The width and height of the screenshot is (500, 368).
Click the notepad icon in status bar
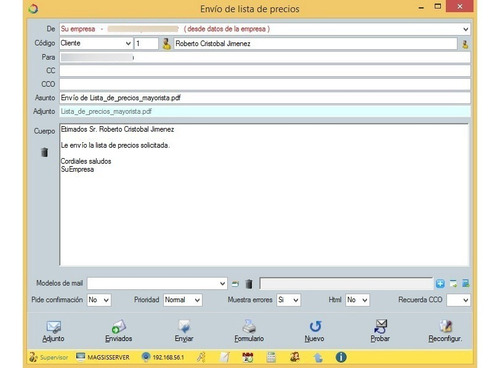pos(225,357)
